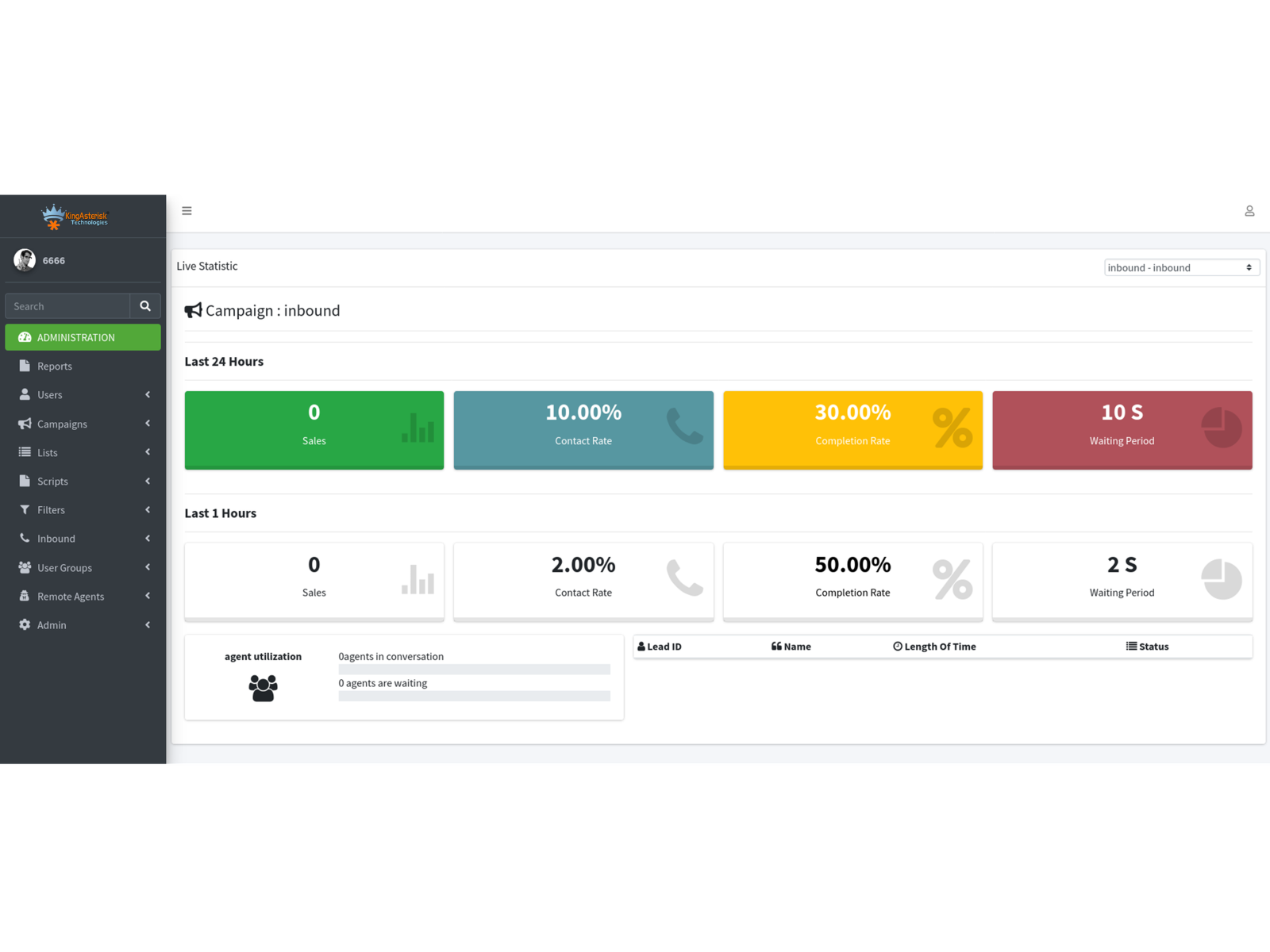Click the percent icon on yellow Completion Rate card
The width and height of the screenshot is (1270, 952).
click(952, 428)
